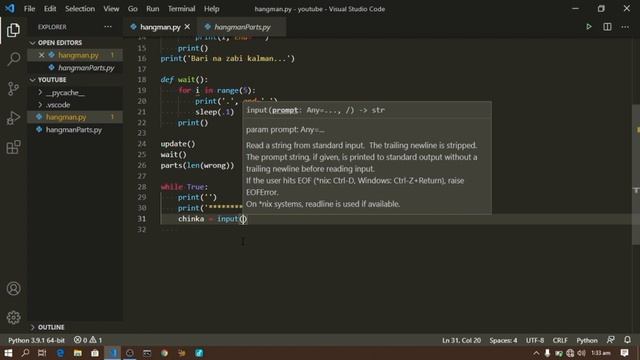Expand the Outline section
Viewport: 640px width, 360px height.
coord(75,327)
